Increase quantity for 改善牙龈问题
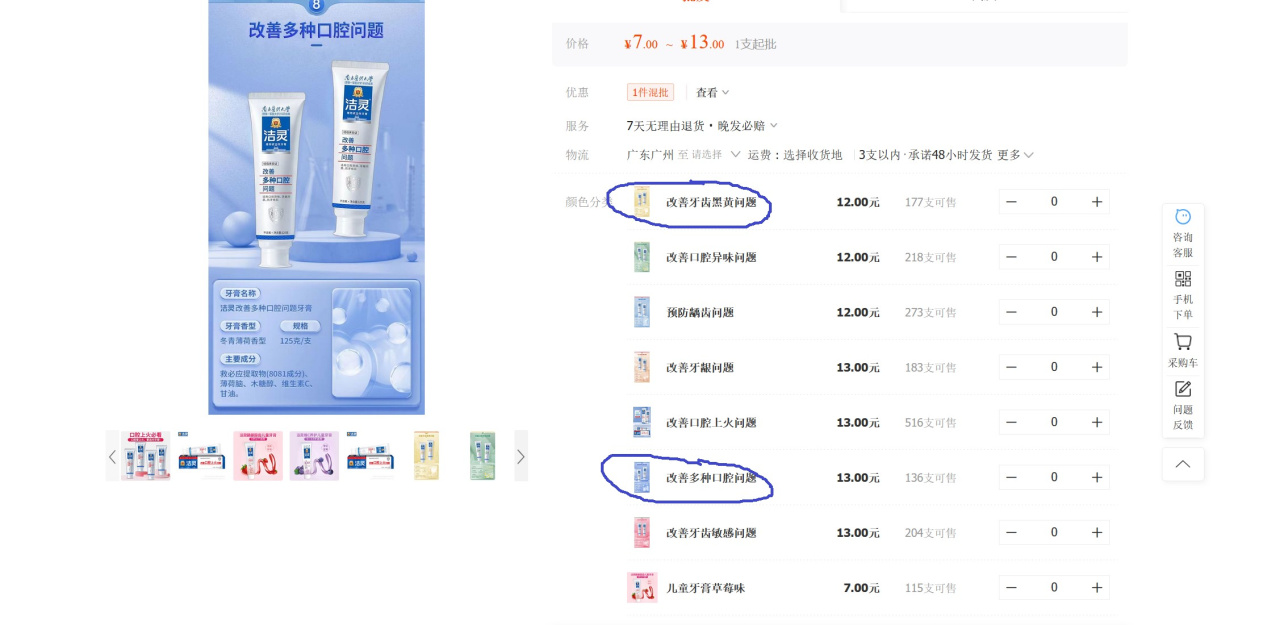 (x=1097, y=367)
